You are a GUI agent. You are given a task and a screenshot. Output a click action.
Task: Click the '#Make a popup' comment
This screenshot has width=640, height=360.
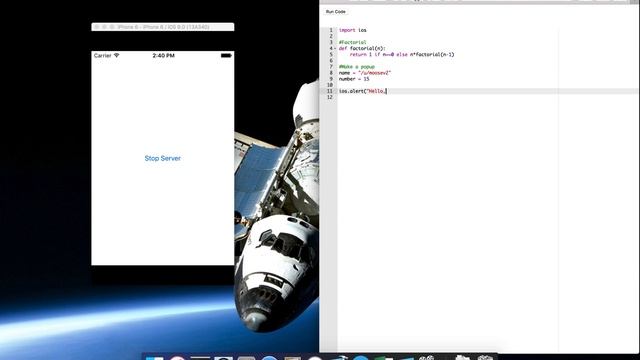click(x=357, y=67)
